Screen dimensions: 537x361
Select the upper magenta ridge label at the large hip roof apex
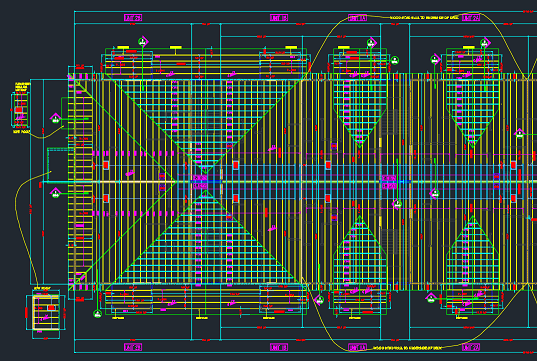200,178
